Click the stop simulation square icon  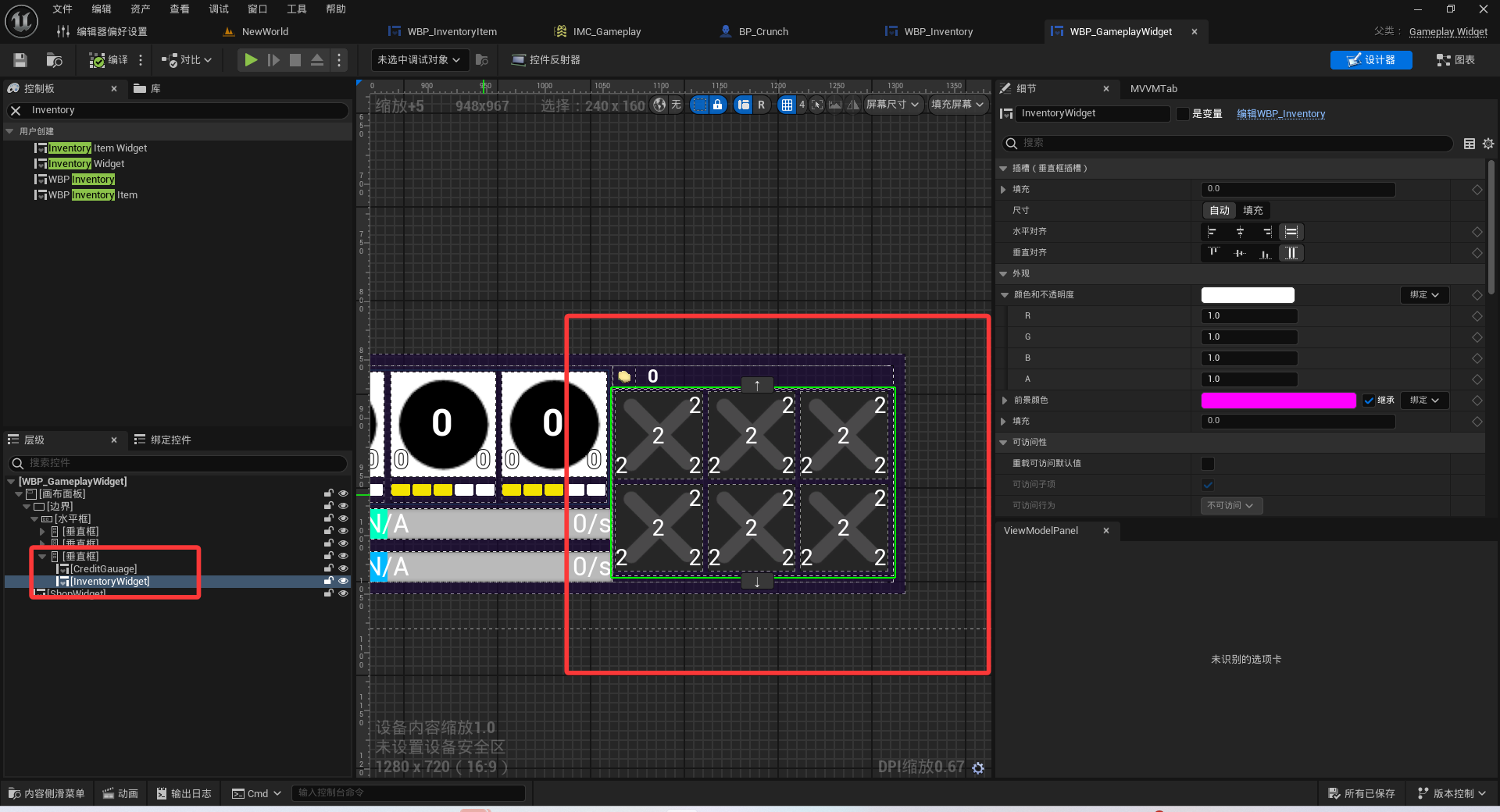[295, 60]
